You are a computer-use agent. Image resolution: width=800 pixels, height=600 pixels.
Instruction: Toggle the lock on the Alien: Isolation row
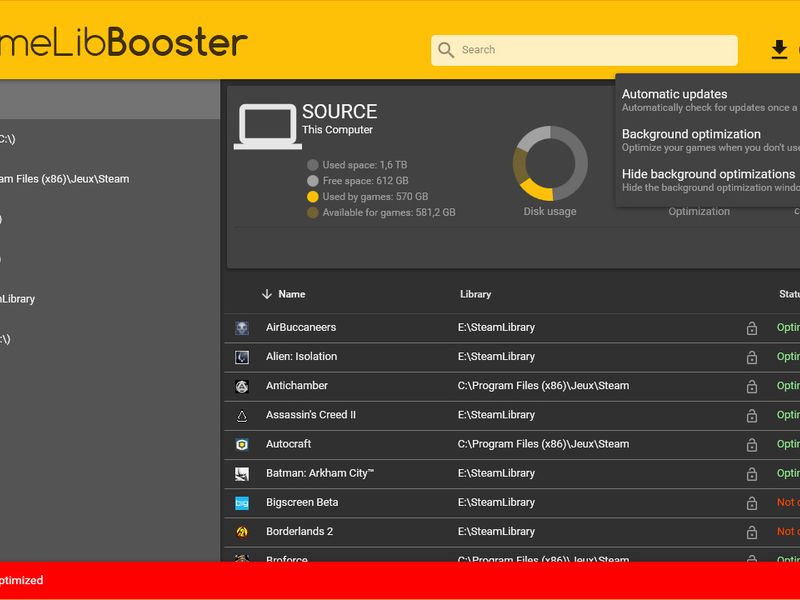click(x=752, y=357)
